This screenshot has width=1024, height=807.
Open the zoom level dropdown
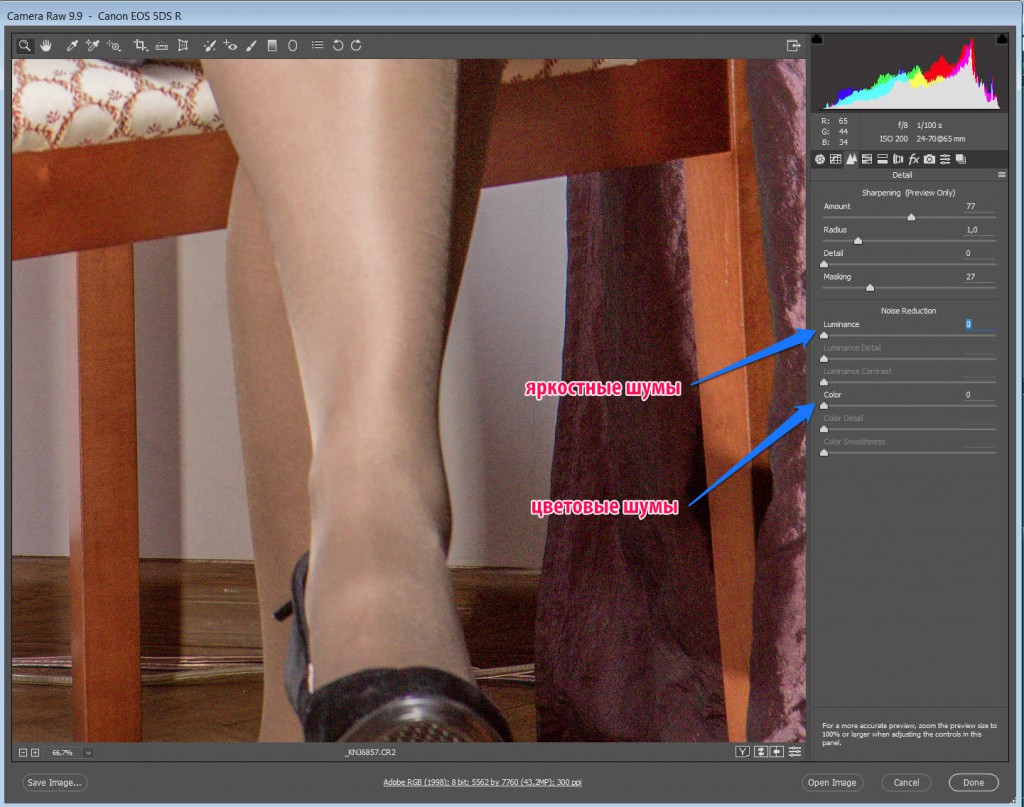(88, 752)
